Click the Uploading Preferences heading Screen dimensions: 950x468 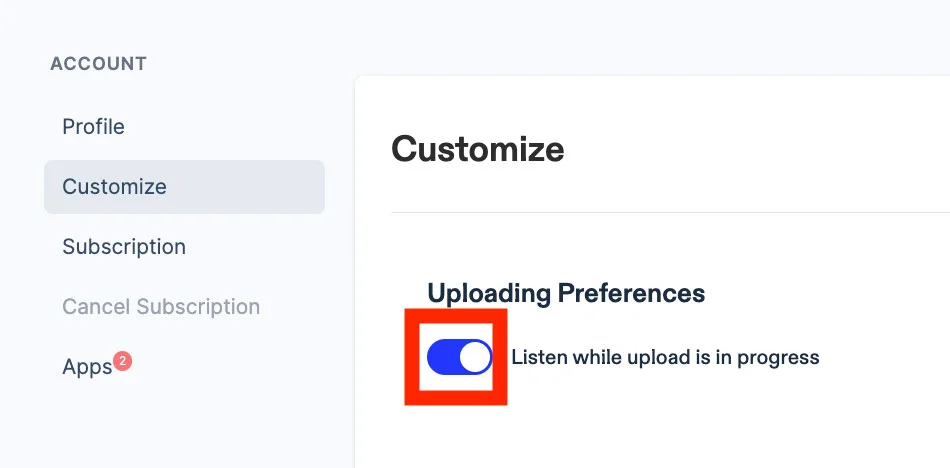(566, 293)
